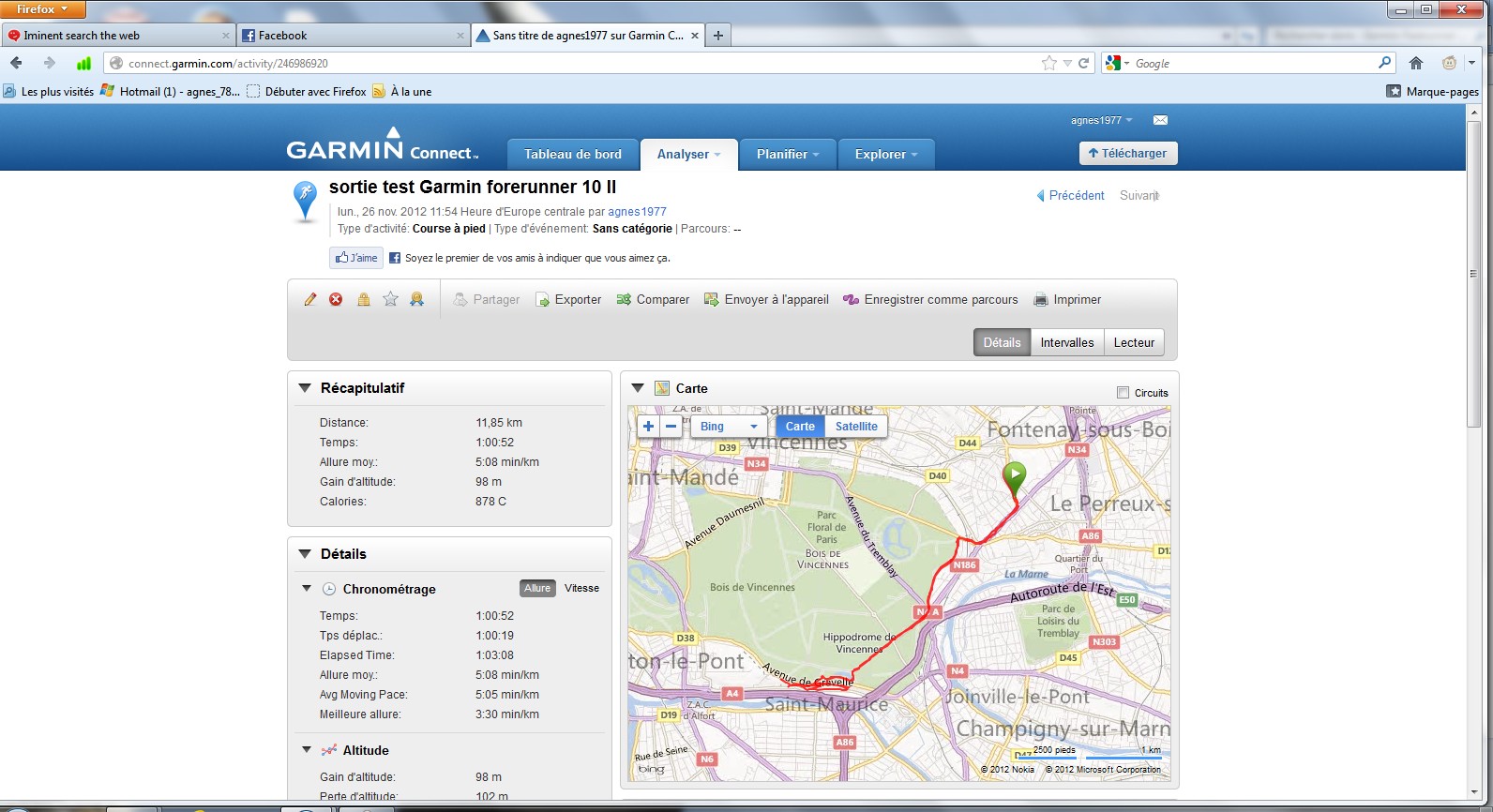Bookmark this page with star icon
The height and width of the screenshot is (812, 1493).
pos(1048,63)
